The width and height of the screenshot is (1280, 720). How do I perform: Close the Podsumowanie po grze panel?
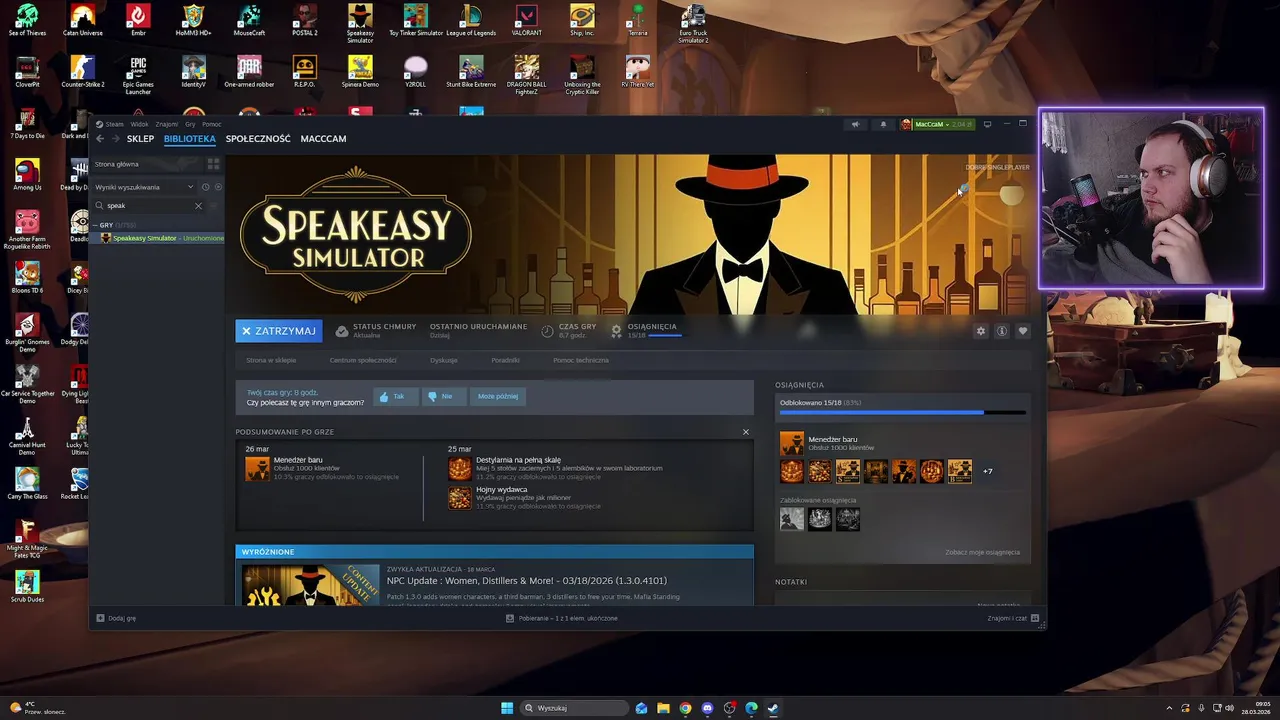pos(745,432)
